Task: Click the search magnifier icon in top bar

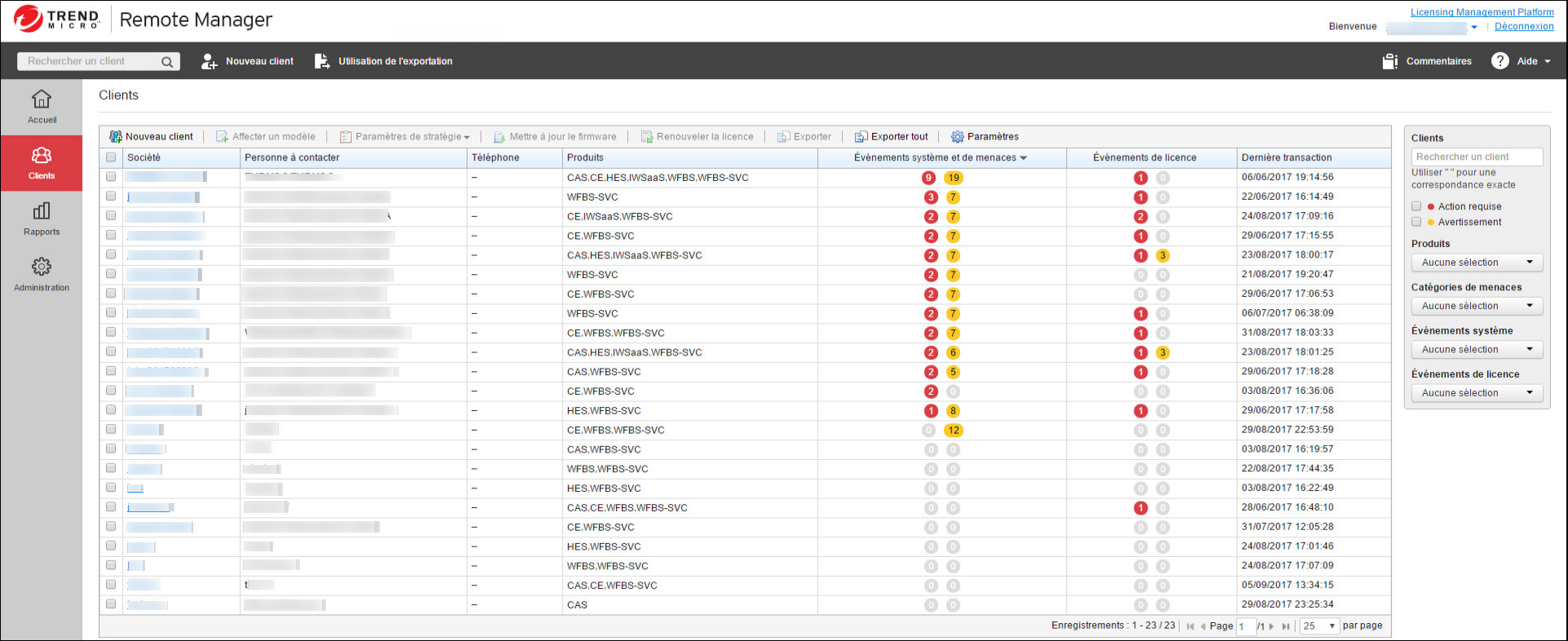Action: (x=167, y=62)
